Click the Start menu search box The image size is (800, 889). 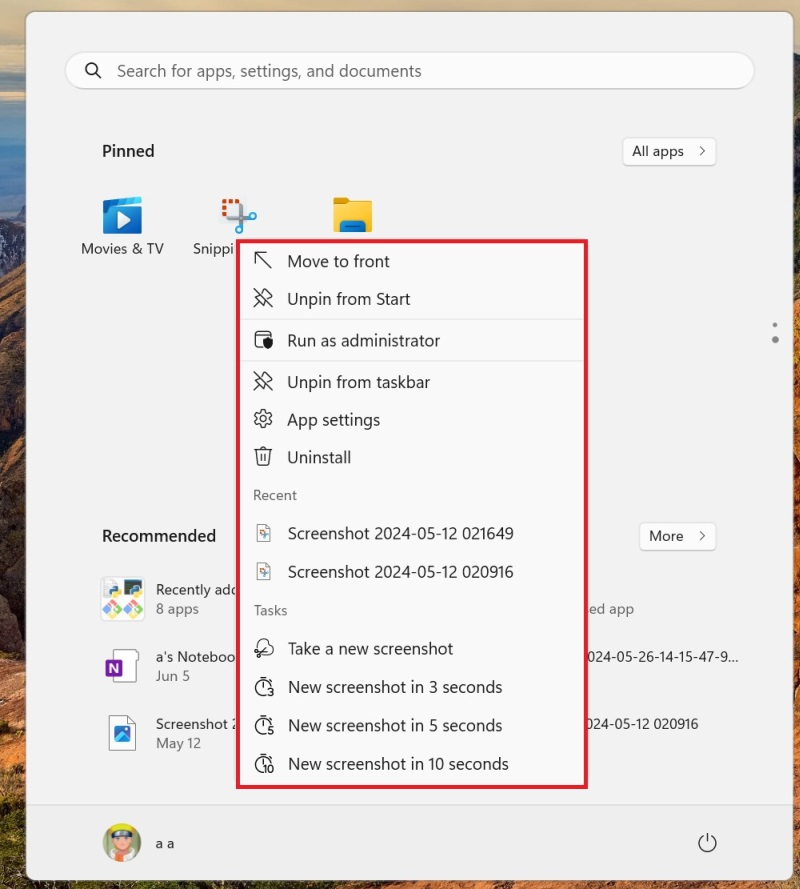409,71
